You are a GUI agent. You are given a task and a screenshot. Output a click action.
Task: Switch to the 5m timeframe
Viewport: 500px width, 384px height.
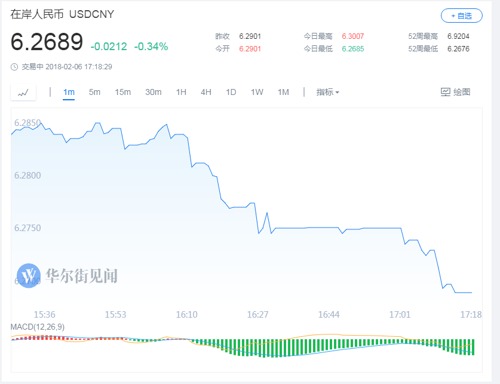coord(95,92)
